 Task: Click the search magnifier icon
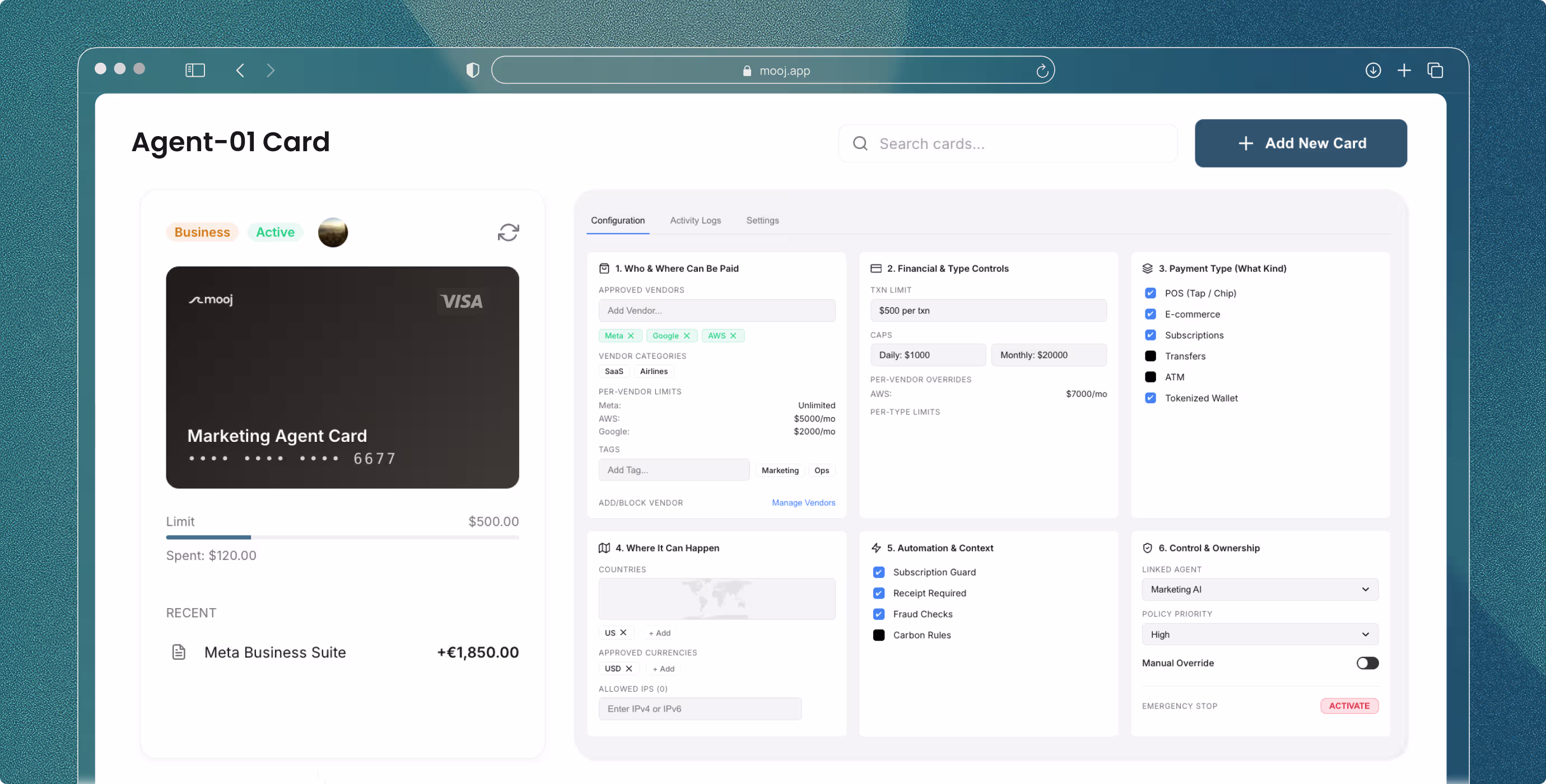point(860,143)
